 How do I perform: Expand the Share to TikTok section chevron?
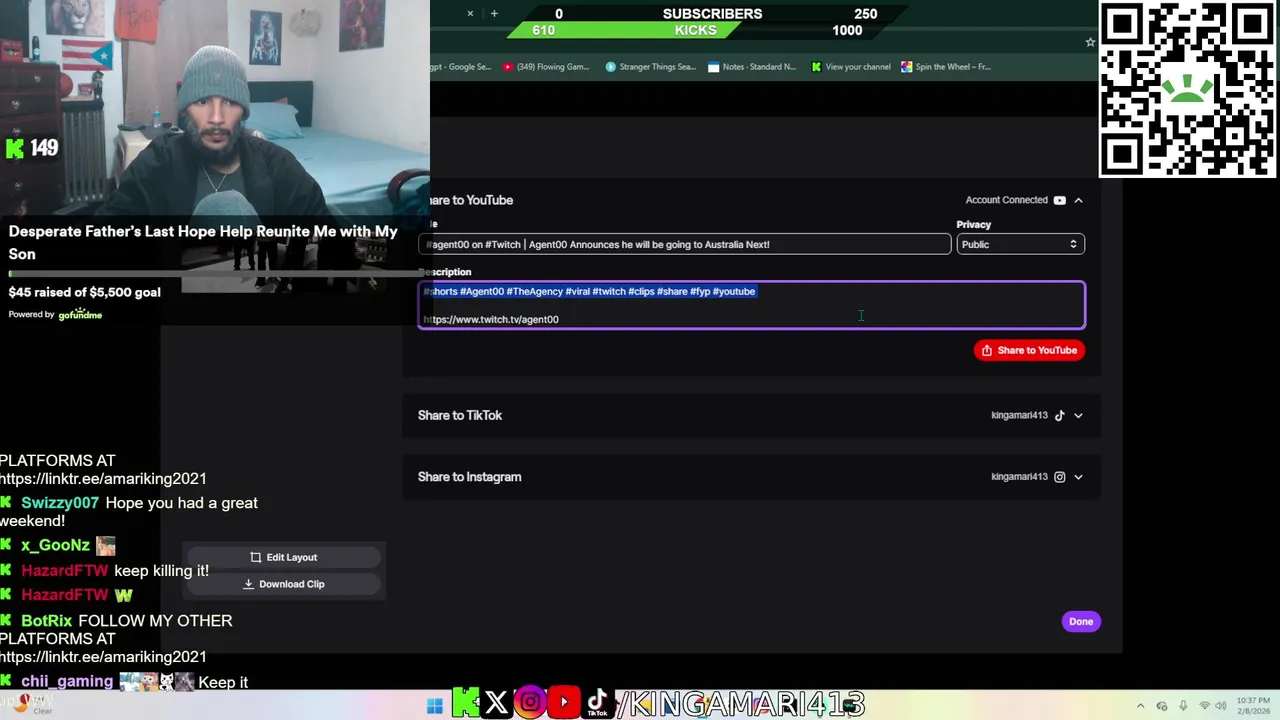(1078, 415)
